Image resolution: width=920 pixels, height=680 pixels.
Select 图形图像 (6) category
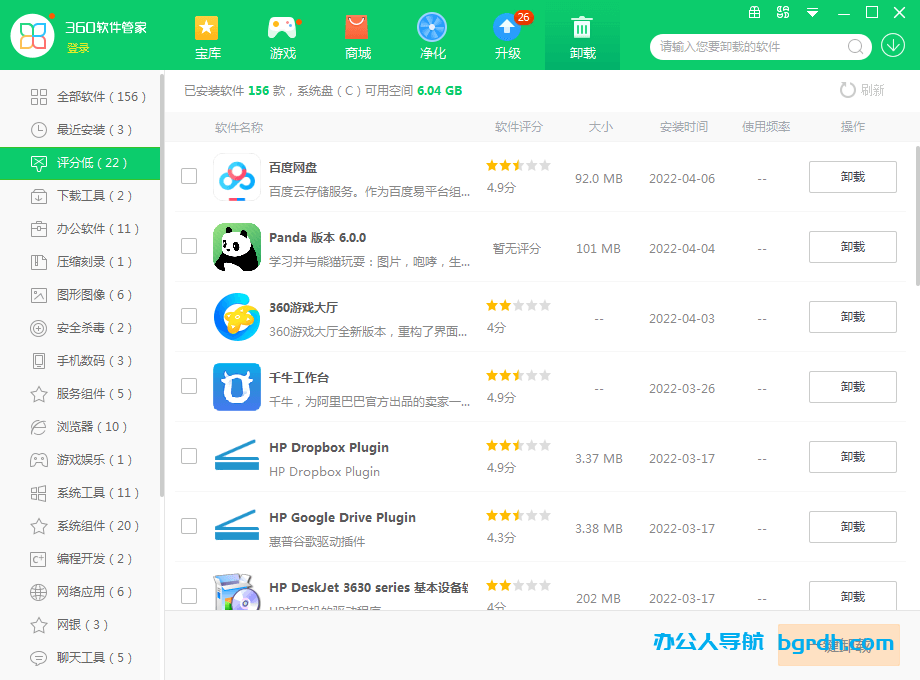(x=80, y=295)
